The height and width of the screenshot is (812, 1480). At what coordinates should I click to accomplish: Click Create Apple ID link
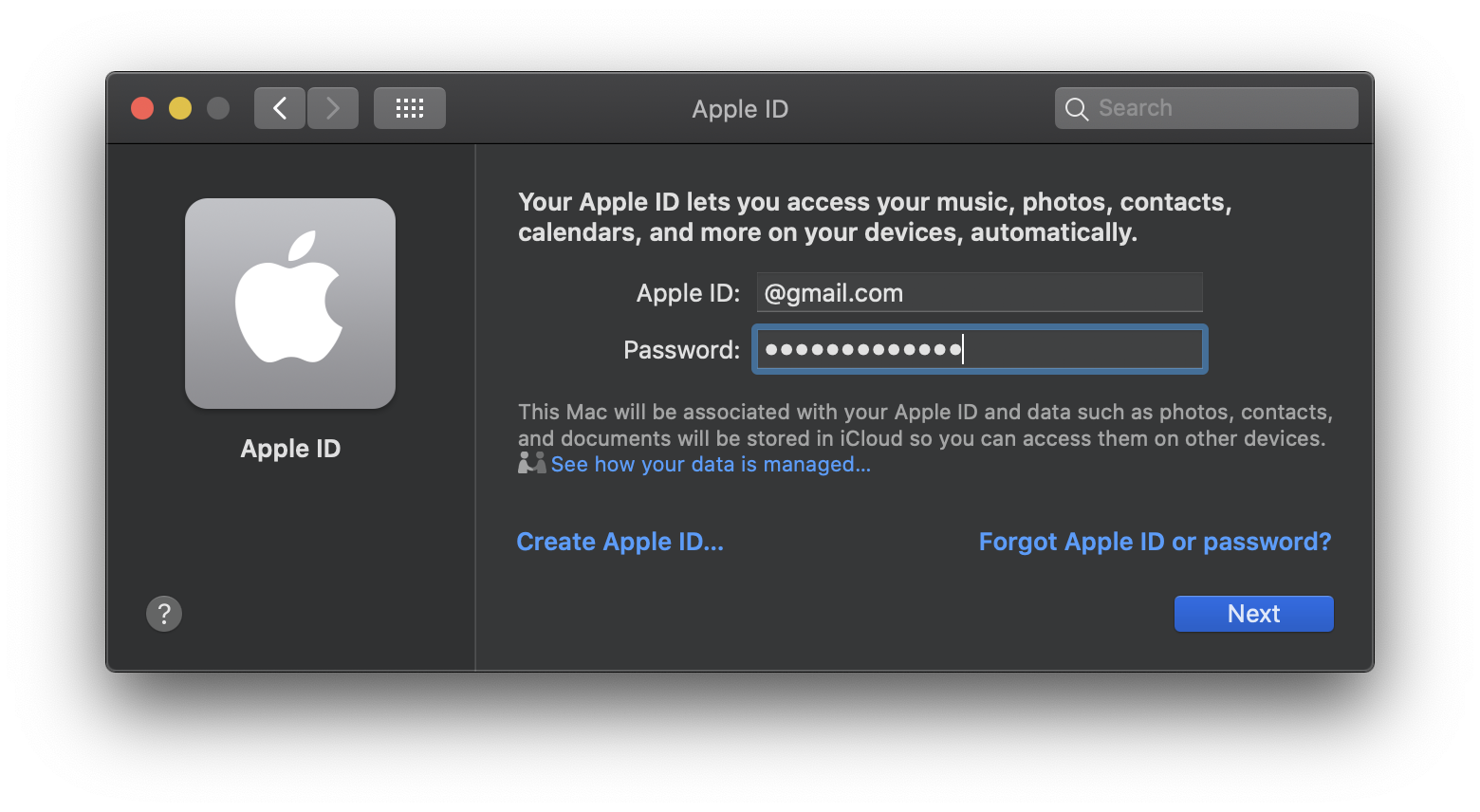click(620, 542)
